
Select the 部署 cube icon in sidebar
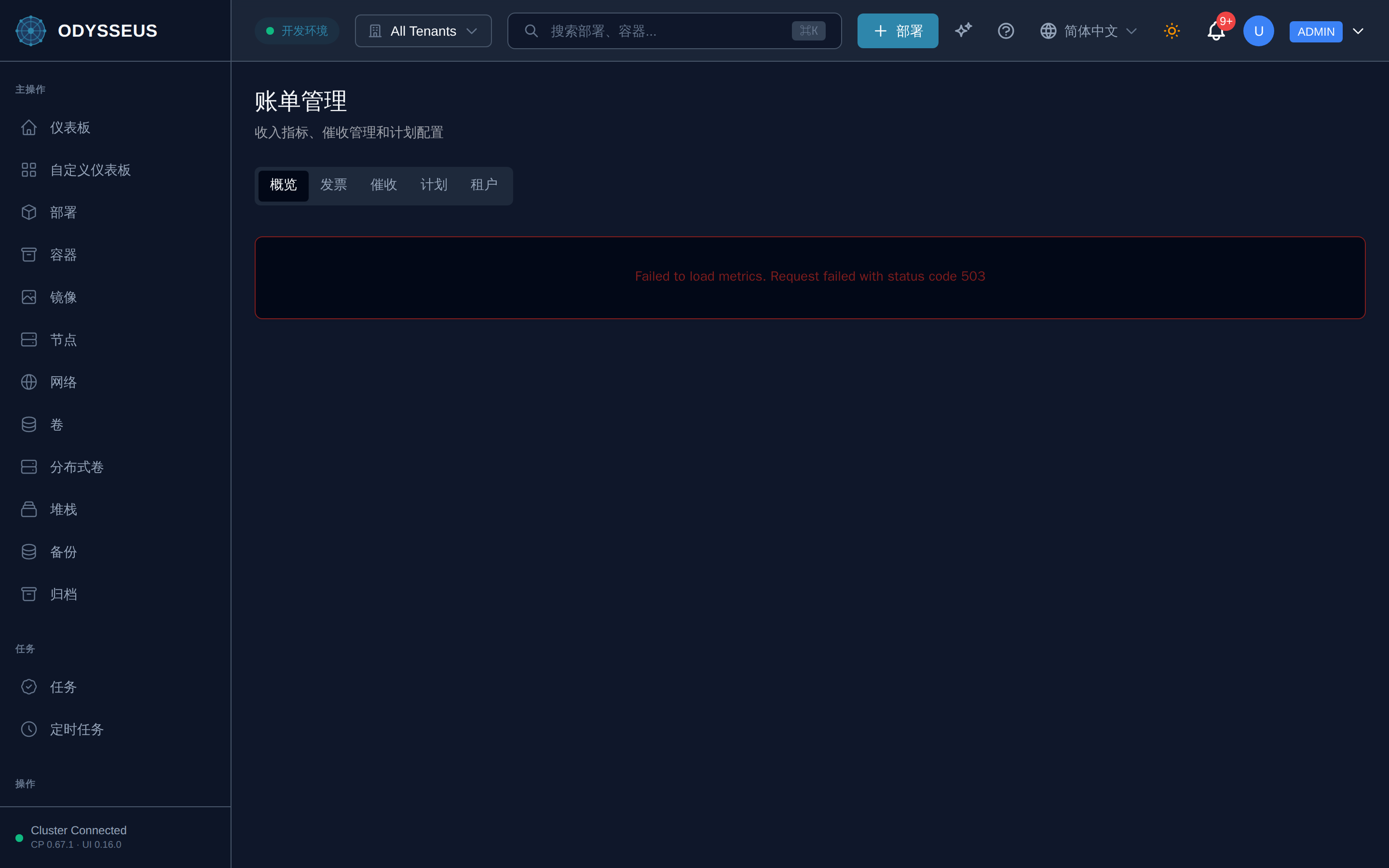click(x=29, y=212)
